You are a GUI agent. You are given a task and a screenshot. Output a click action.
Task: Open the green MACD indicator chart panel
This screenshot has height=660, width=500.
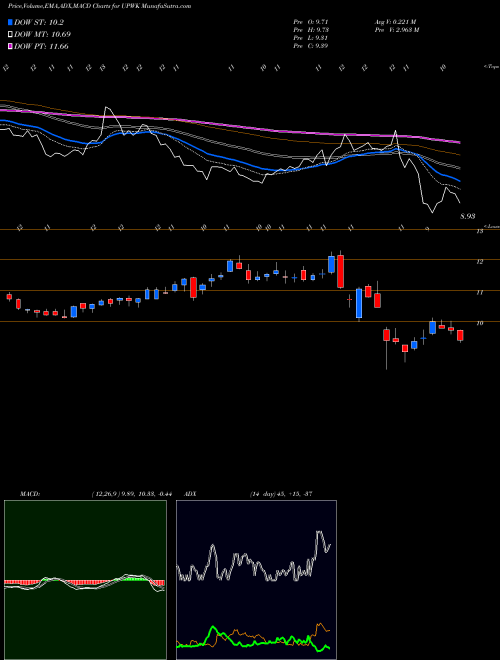click(x=85, y=580)
